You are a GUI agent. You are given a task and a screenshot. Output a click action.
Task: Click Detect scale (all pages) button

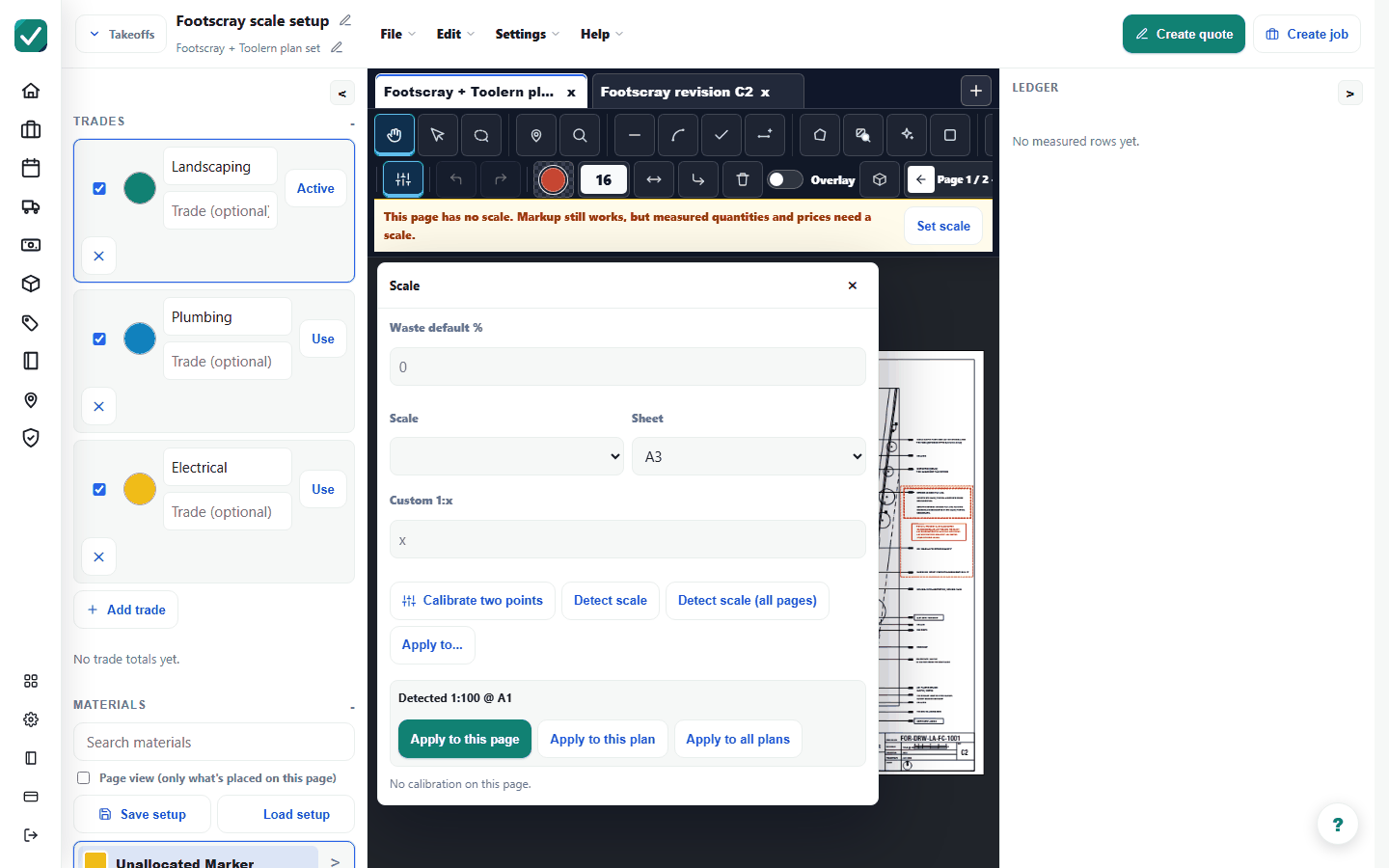[748, 600]
